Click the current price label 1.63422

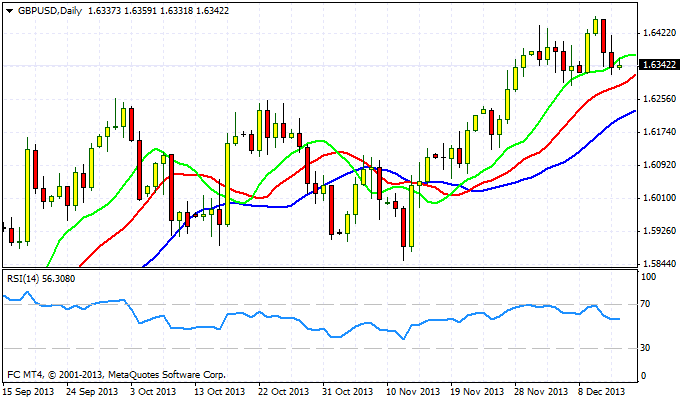click(659, 65)
